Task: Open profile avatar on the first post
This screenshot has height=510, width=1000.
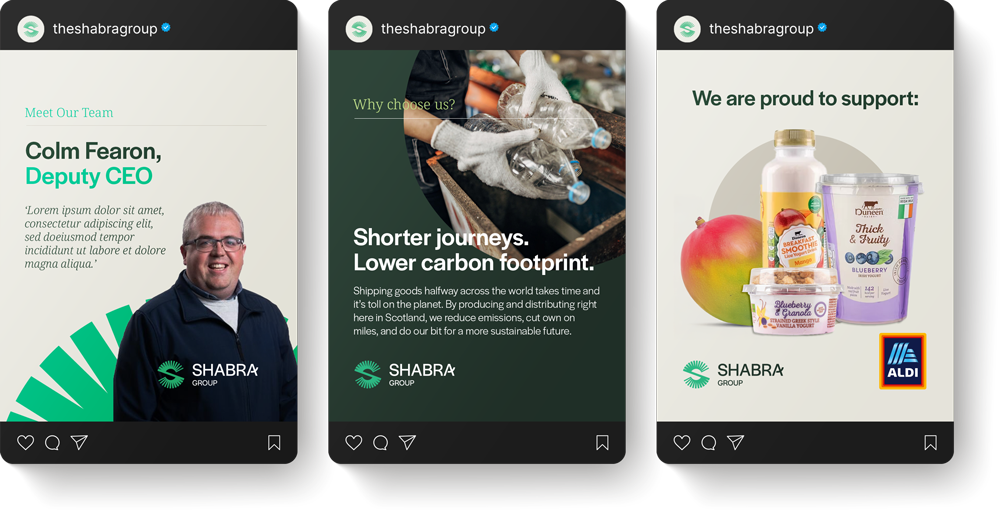Action: (31, 29)
